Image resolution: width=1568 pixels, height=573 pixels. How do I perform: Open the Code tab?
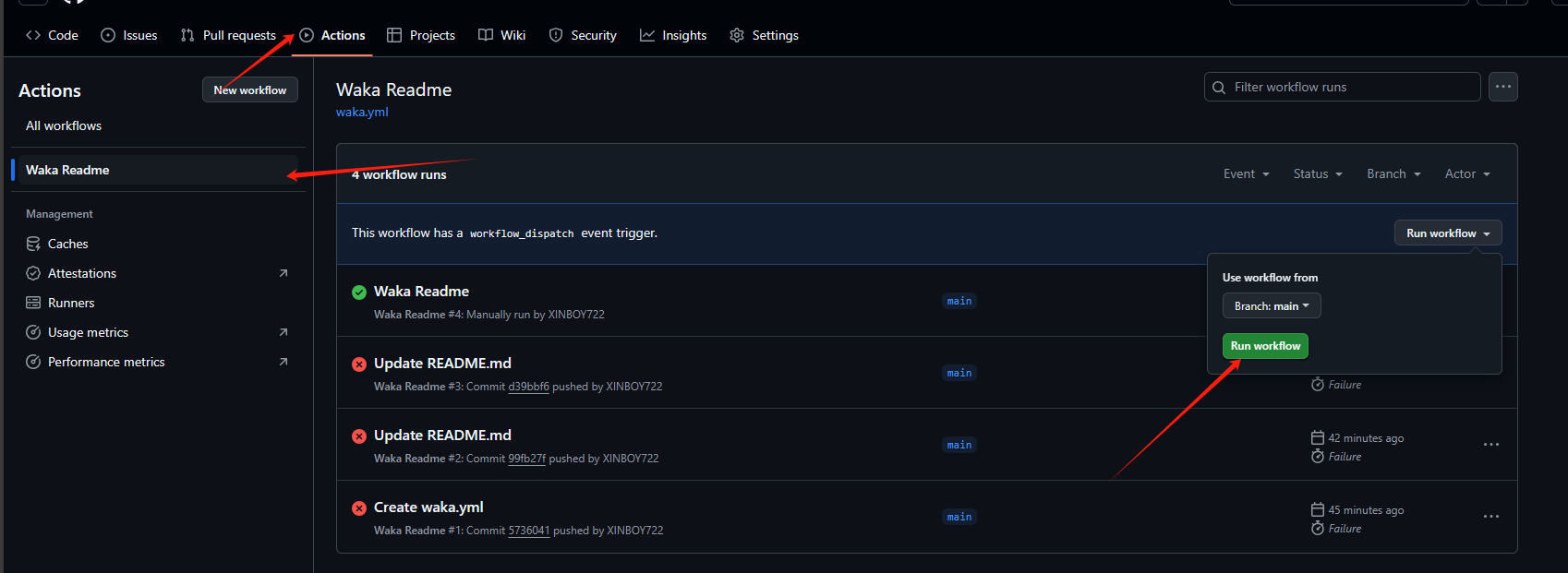52,35
